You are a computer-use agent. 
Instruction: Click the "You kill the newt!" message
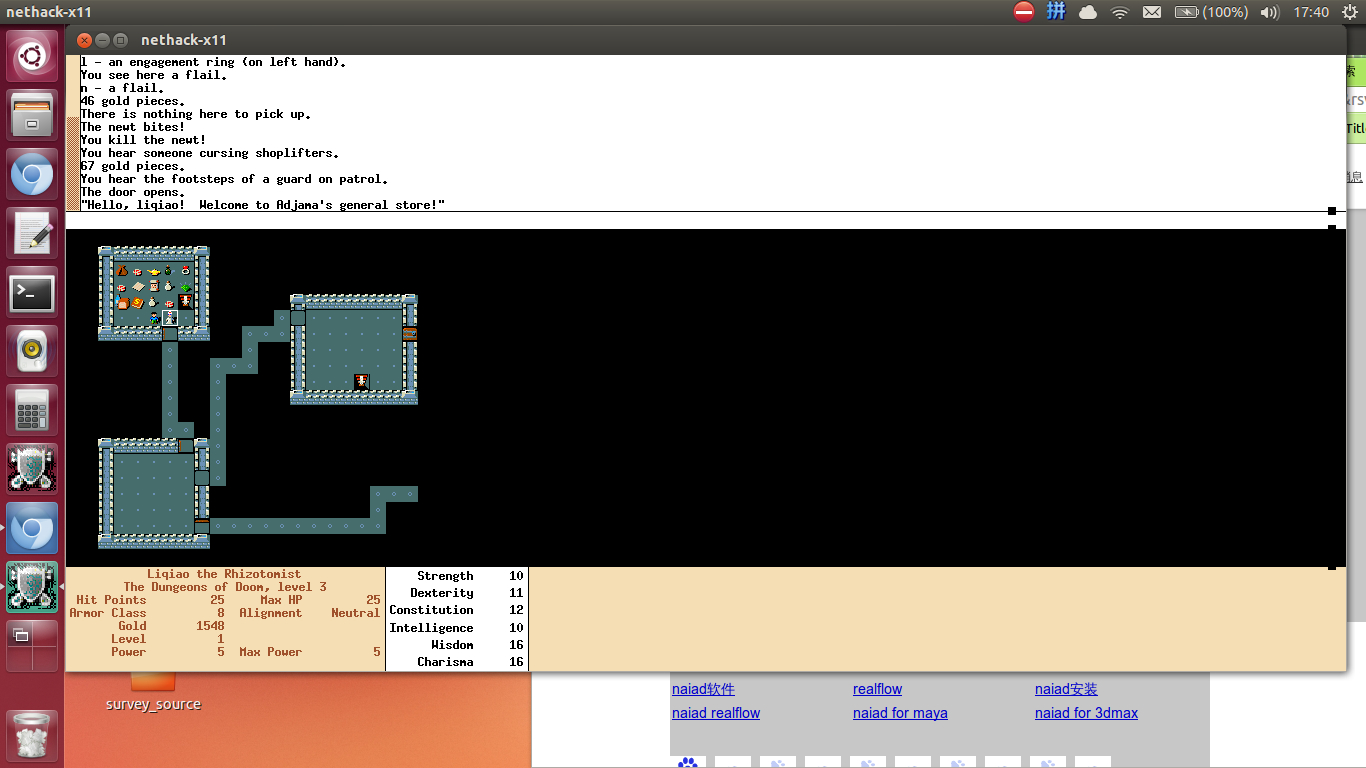(x=143, y=140)
